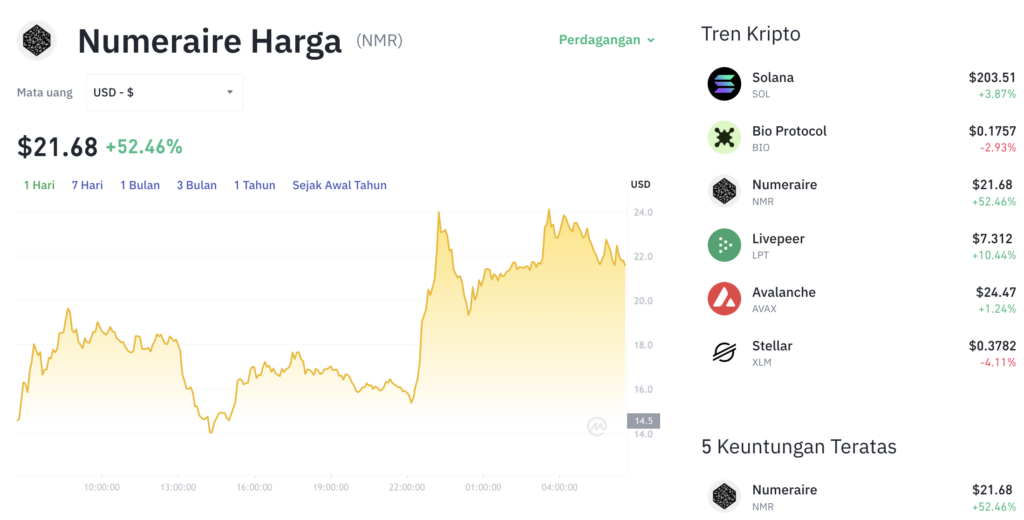
Task: Switch chart to 7 Hari range
Action: click(87, 185)
